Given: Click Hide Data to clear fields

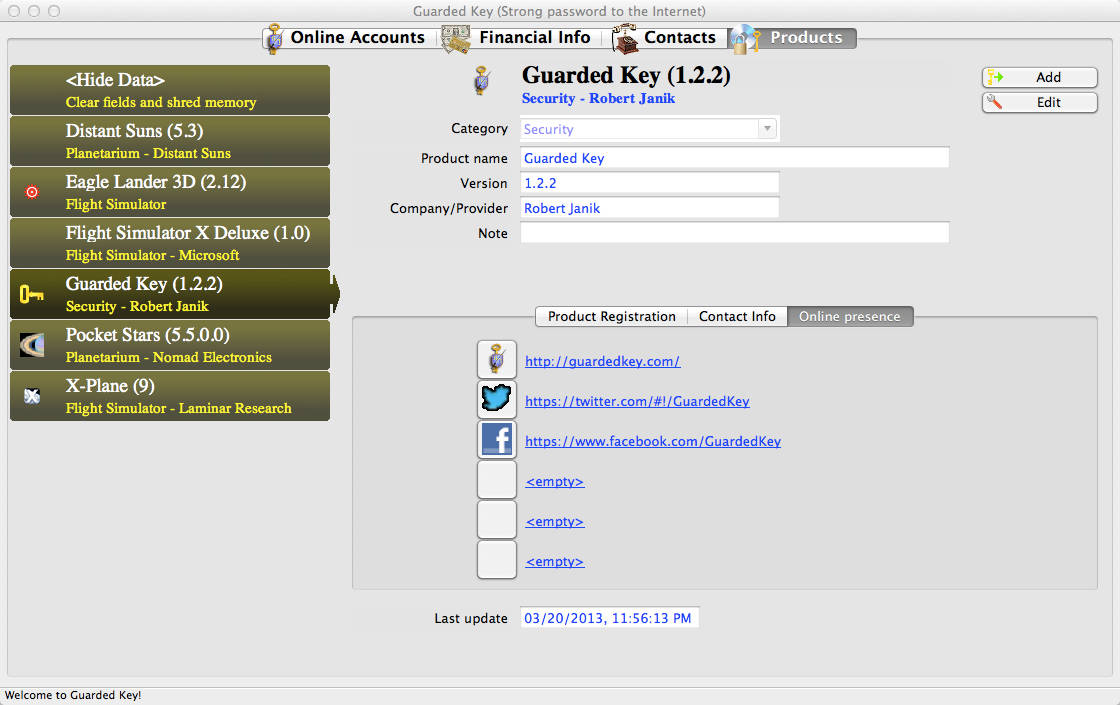Looking at the screenshot, I should pyautogui.click(x=170, y=90).
